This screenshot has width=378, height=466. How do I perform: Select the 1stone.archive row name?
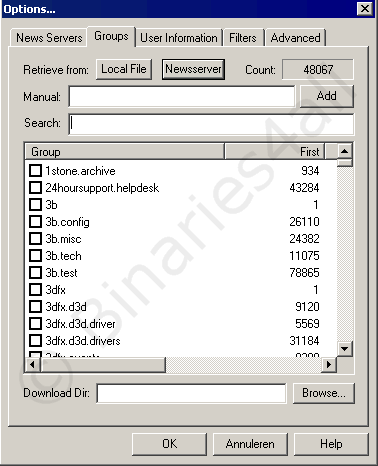80,171
